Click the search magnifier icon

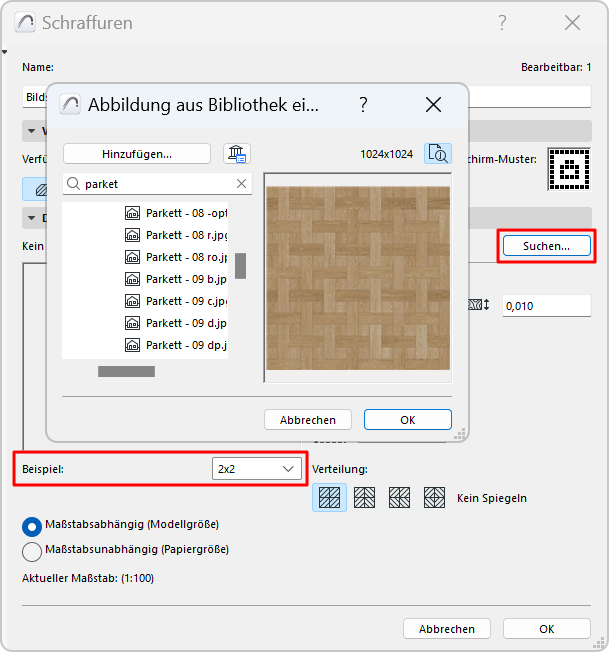pos(73,183)
